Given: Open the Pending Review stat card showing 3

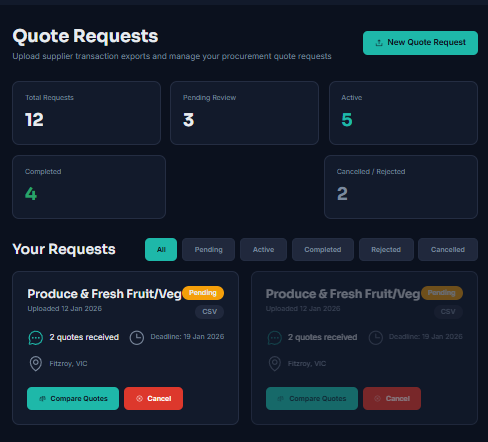Looking at the screenshot, I should [244, 113].
